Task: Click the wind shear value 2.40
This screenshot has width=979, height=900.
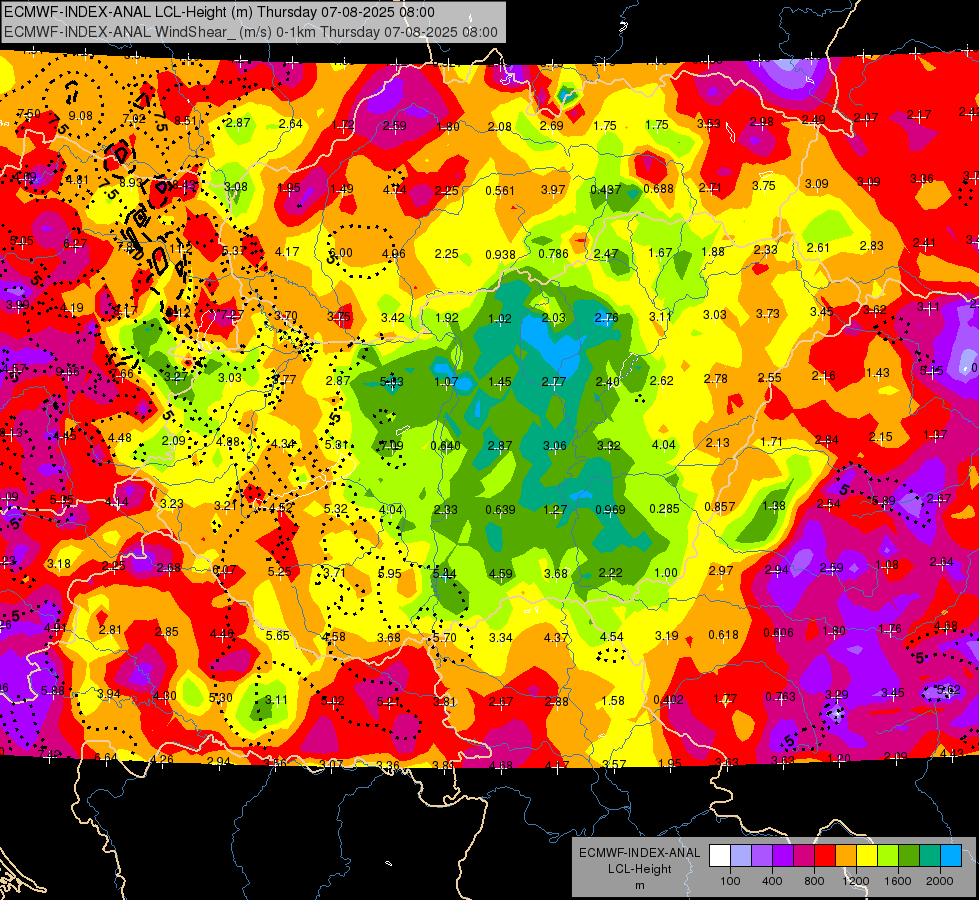Action: (608, 382)
